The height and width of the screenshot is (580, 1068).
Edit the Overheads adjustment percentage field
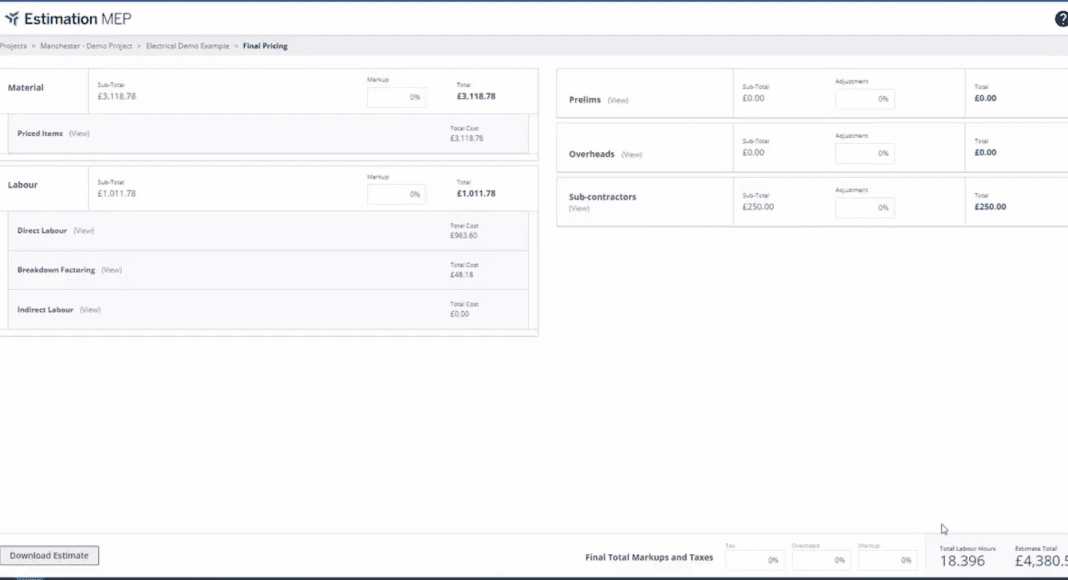click(x=865, y=154)
